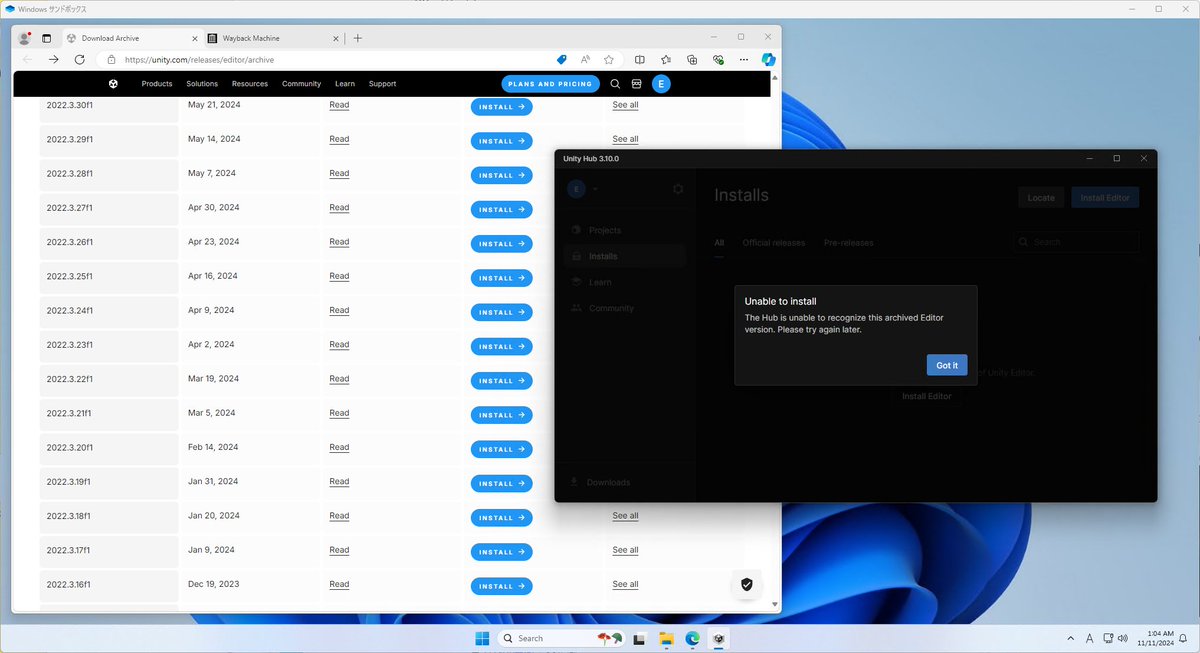Click See all for 2022.3.17f1
This screenshot has height=653, width=1200.
tap(625, 550)
